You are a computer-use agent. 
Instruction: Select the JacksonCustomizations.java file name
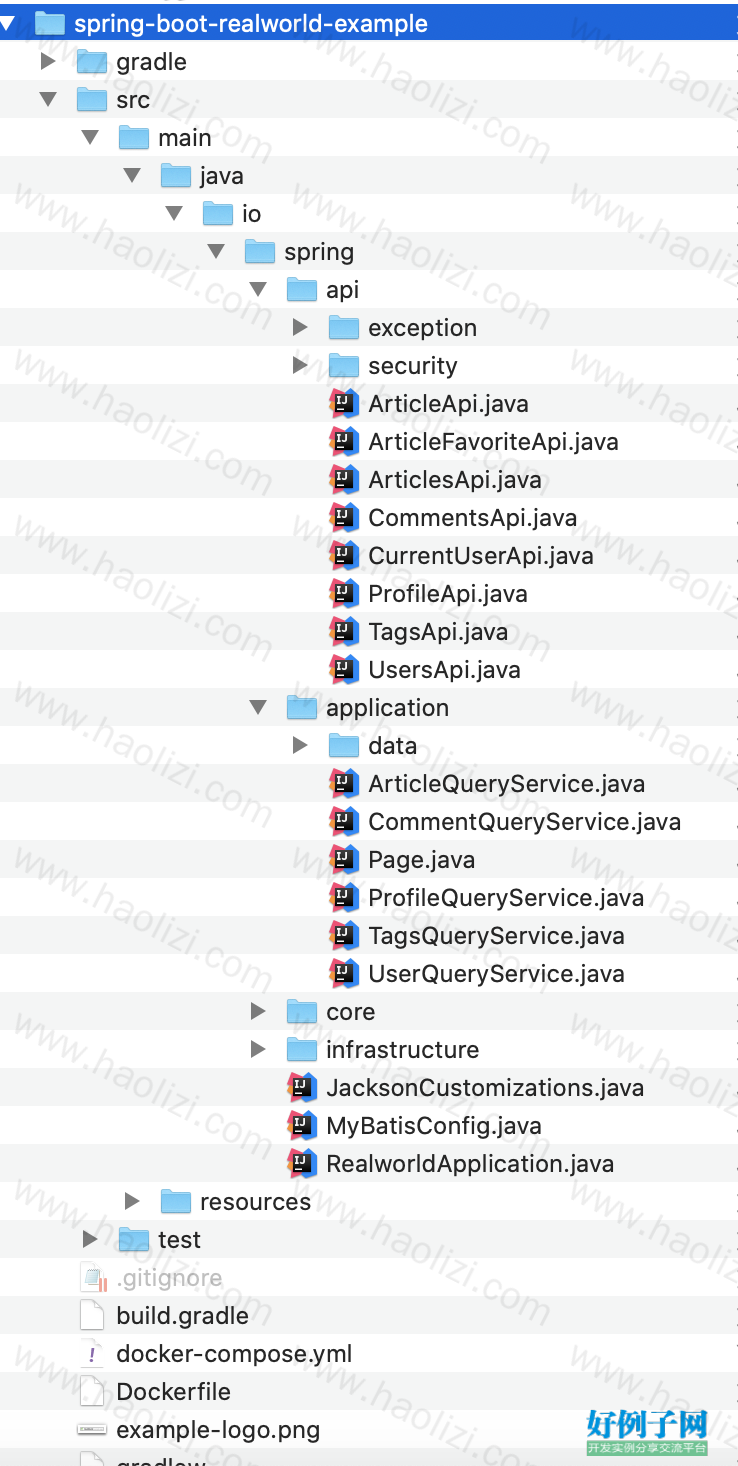coord(485,1088)
